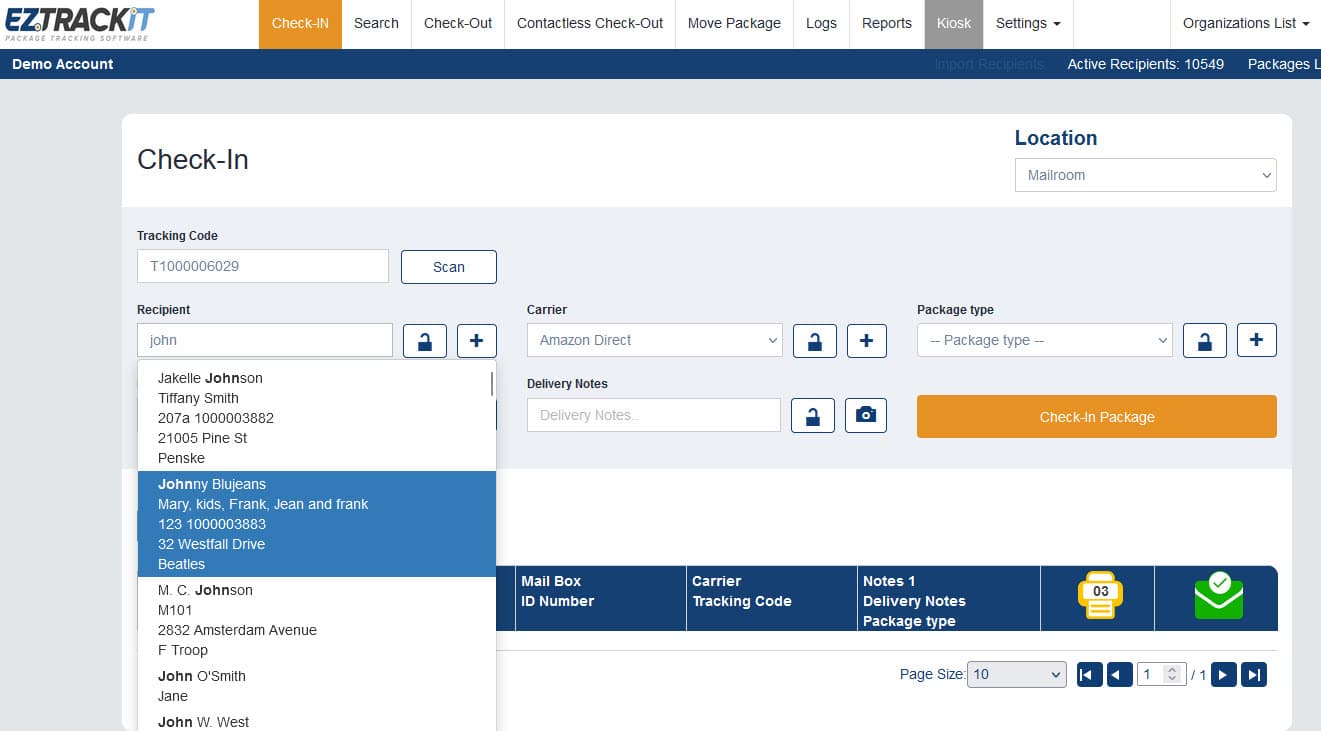Click the camera icon beside Delivery Notes

click(x=865, y=415)
